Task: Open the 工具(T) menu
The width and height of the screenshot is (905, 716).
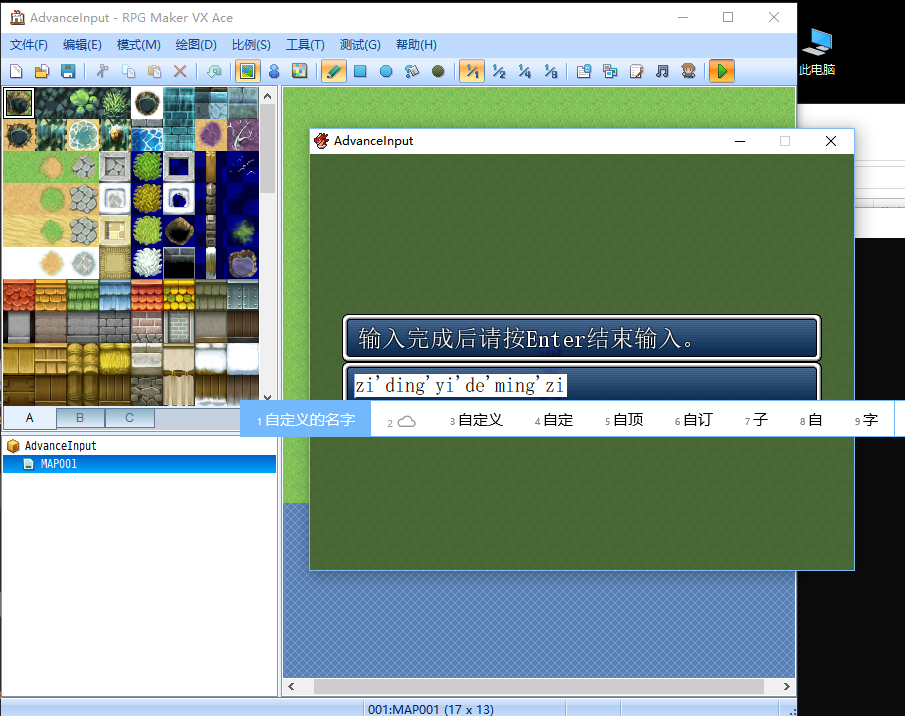Action: 305,44
